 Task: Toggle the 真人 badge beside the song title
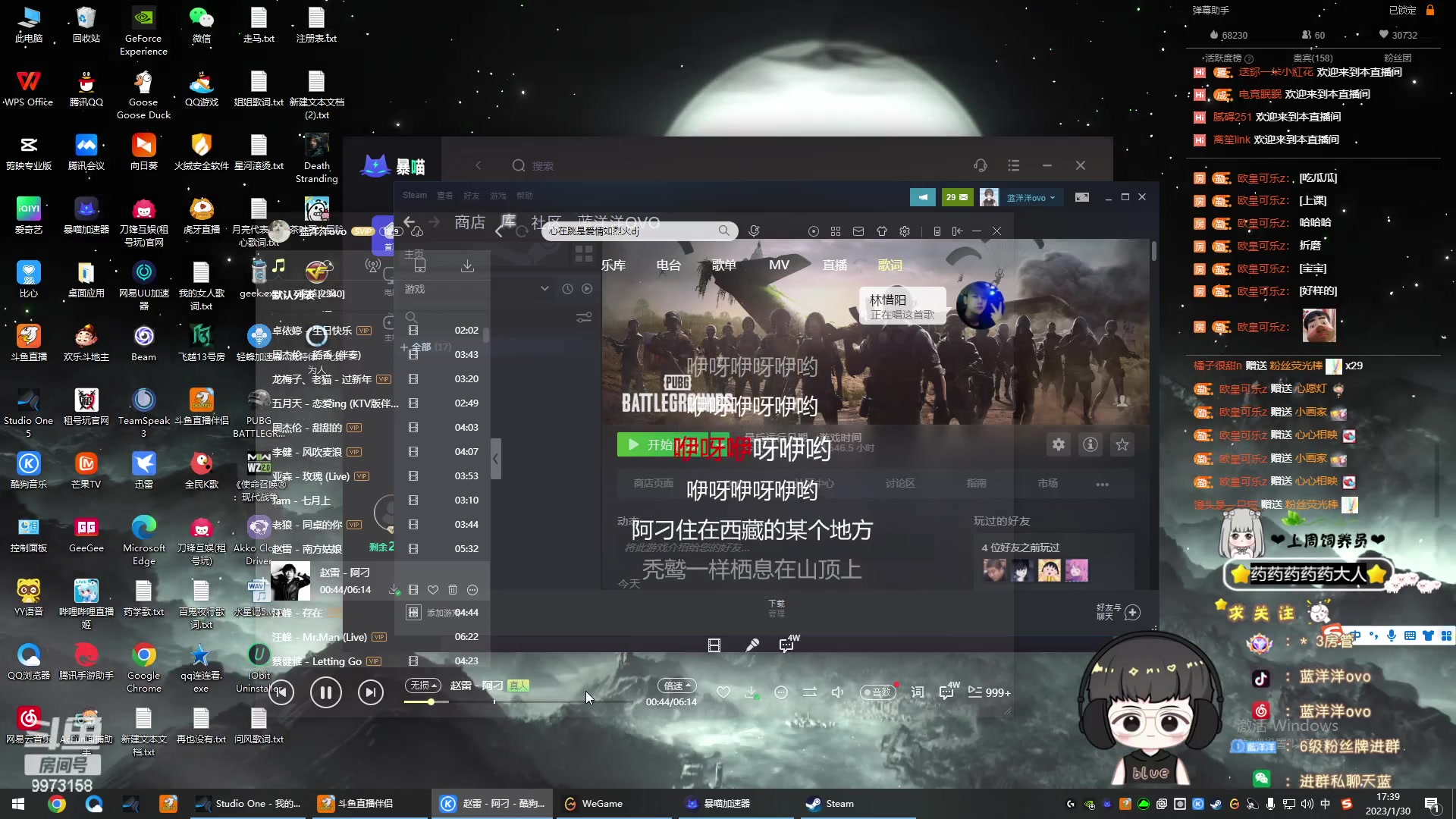coord(518,686)
